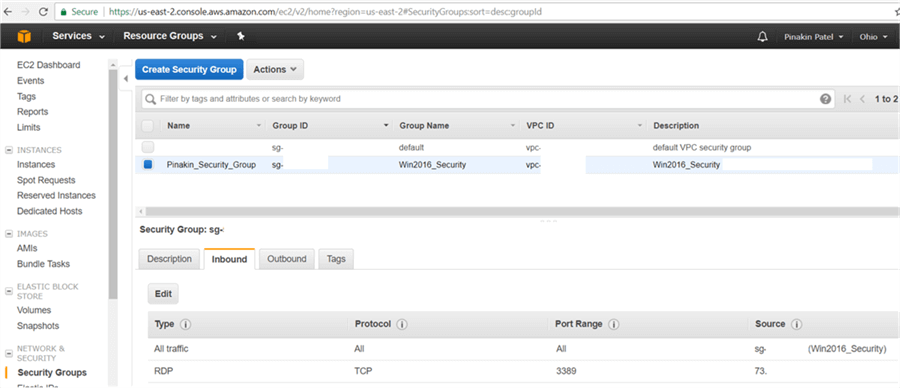This screenshot has height=388, width=900.
Task: Click Create Security Group button
Action: (189, 69)
